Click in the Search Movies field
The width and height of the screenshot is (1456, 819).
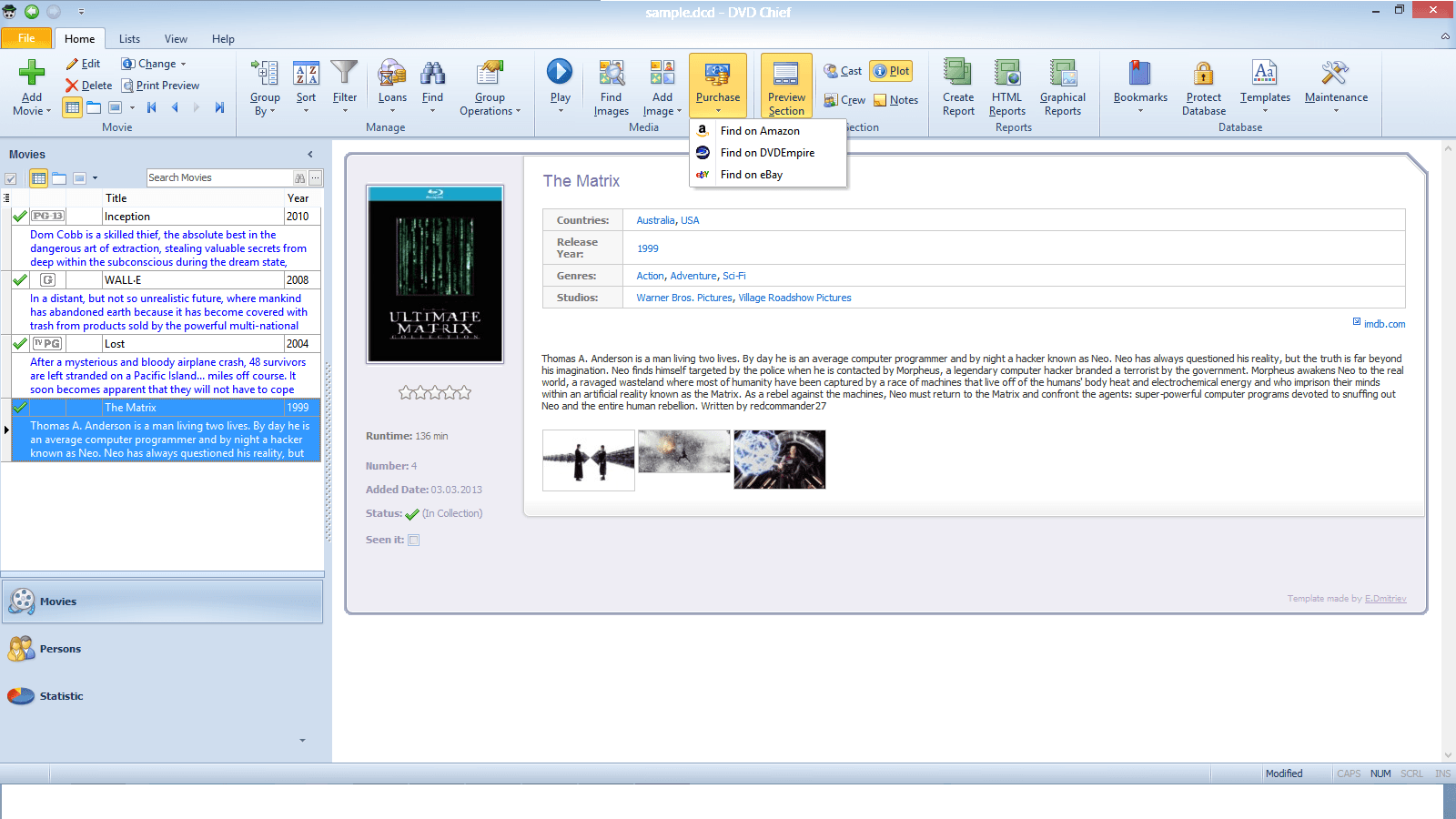[218, 178]
